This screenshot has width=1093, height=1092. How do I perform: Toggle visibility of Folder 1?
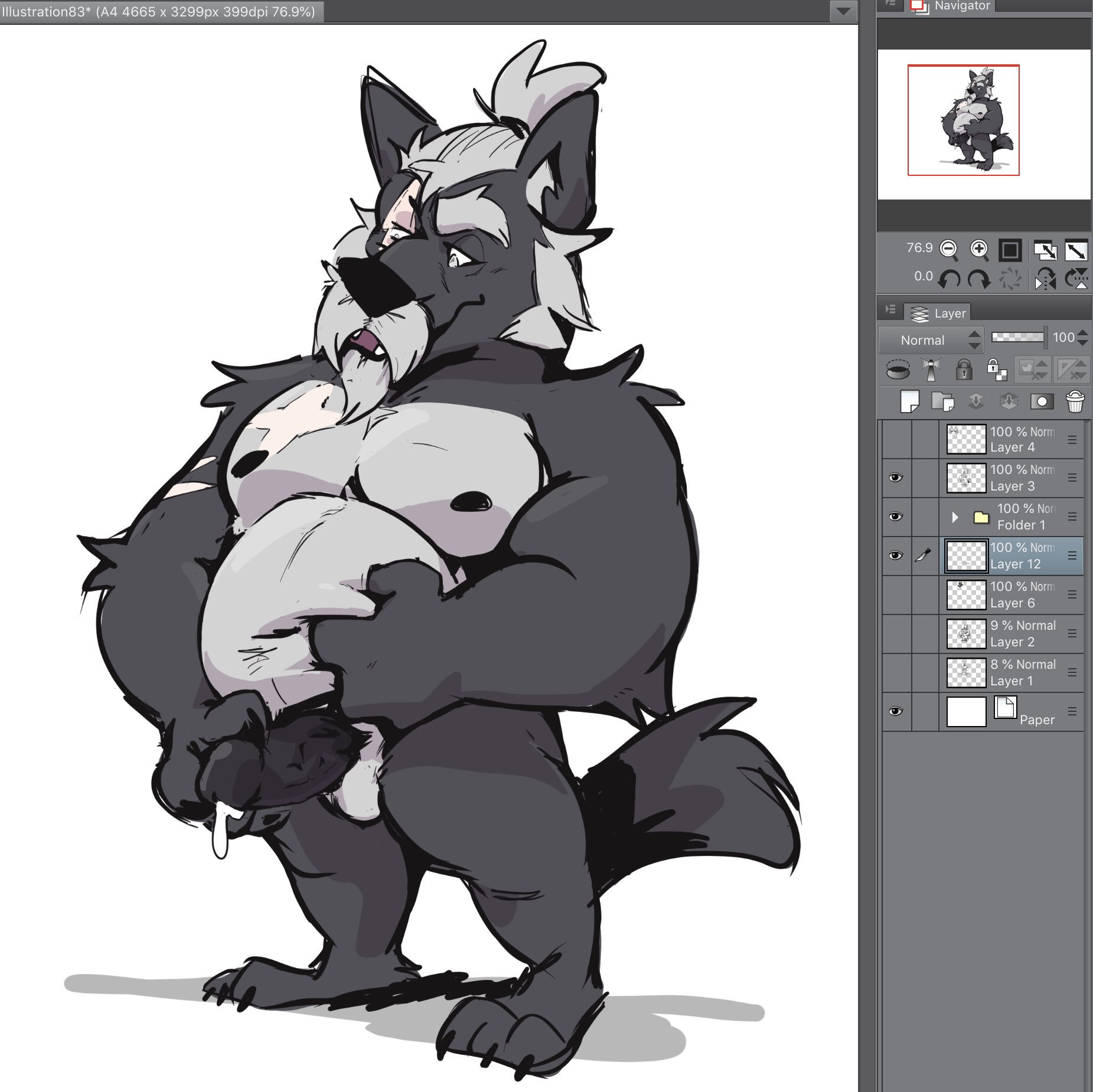tap(895, 516)
